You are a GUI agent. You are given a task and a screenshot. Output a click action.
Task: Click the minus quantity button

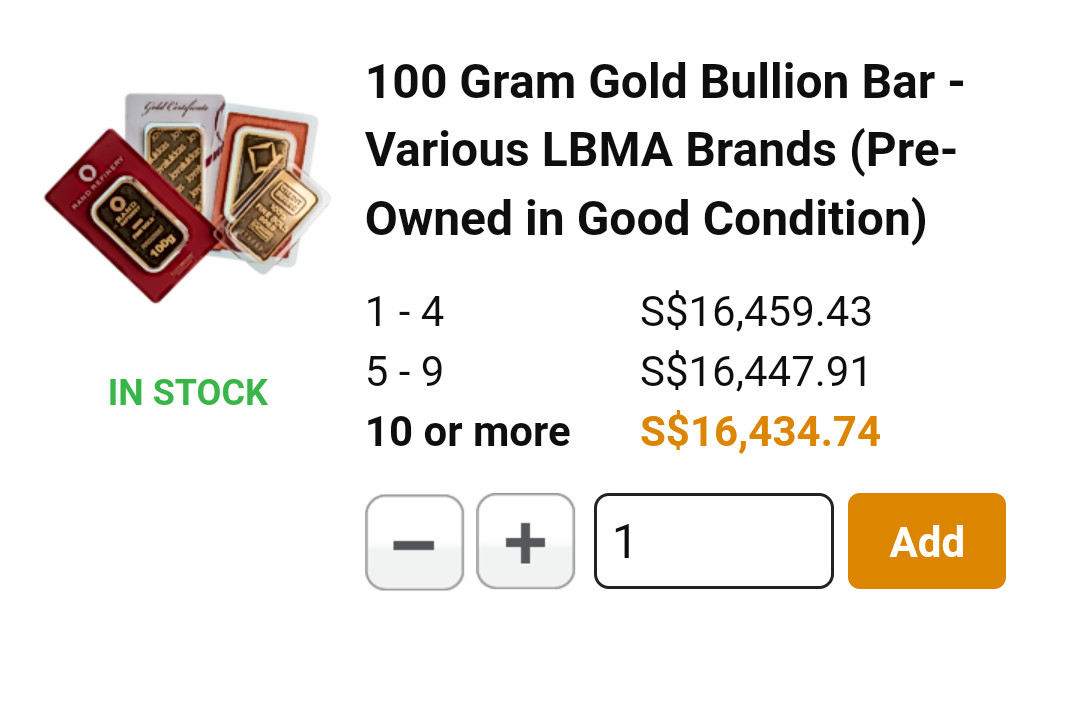coord(414,542)
